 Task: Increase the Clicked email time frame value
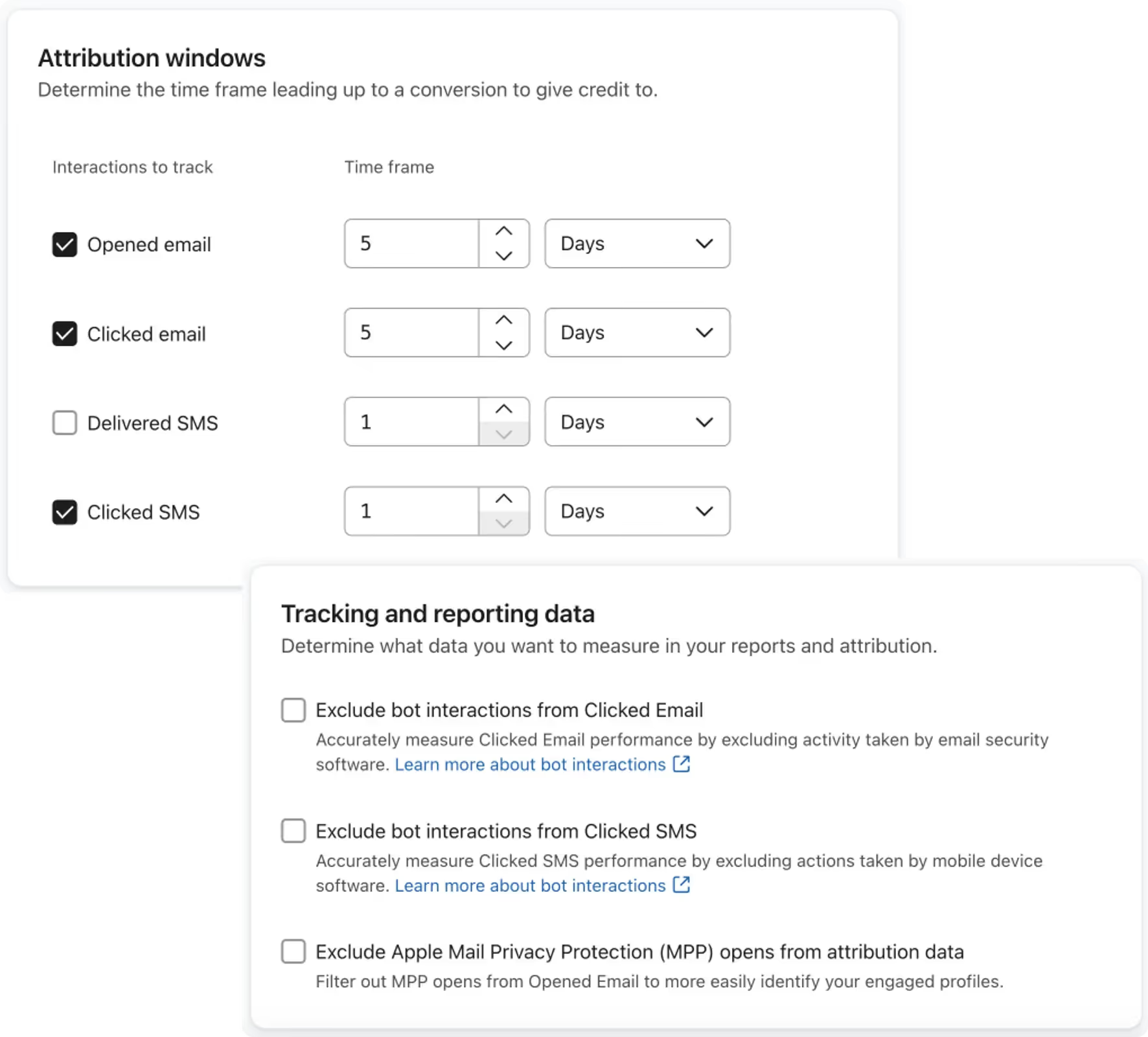[x=504, y=320]
